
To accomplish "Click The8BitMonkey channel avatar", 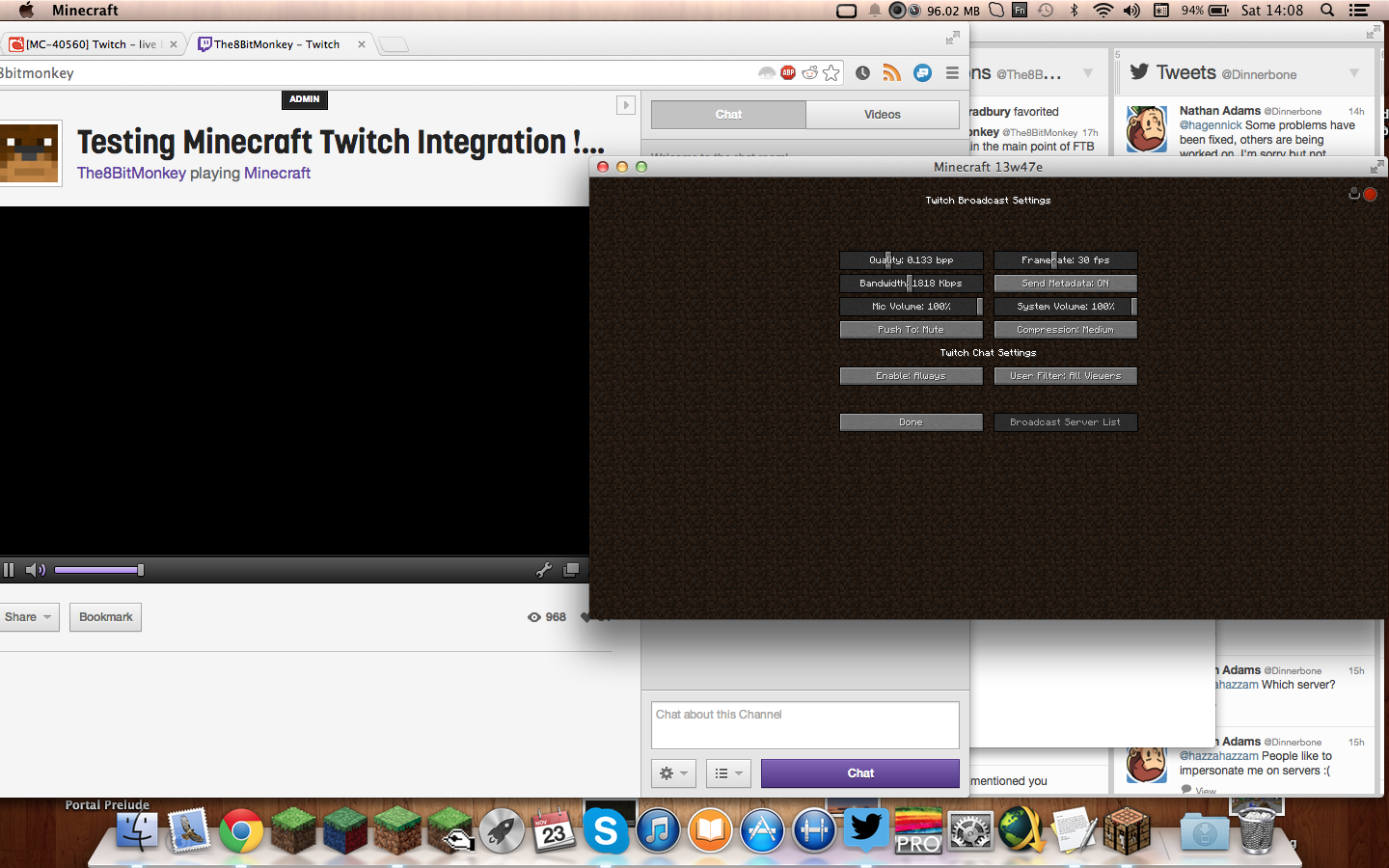I will click(30, 153).
